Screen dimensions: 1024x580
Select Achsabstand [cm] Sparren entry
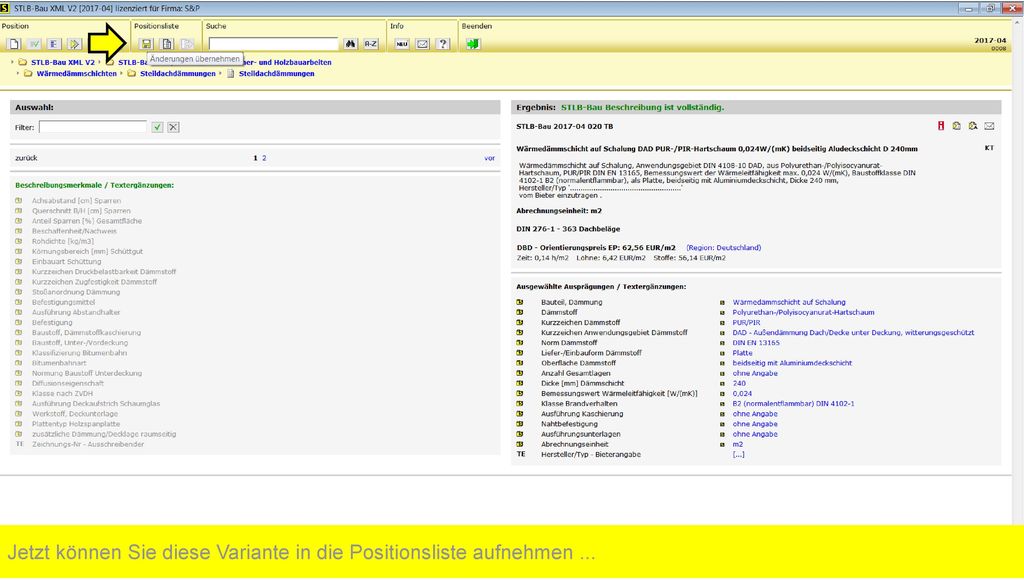pos(76,201)
